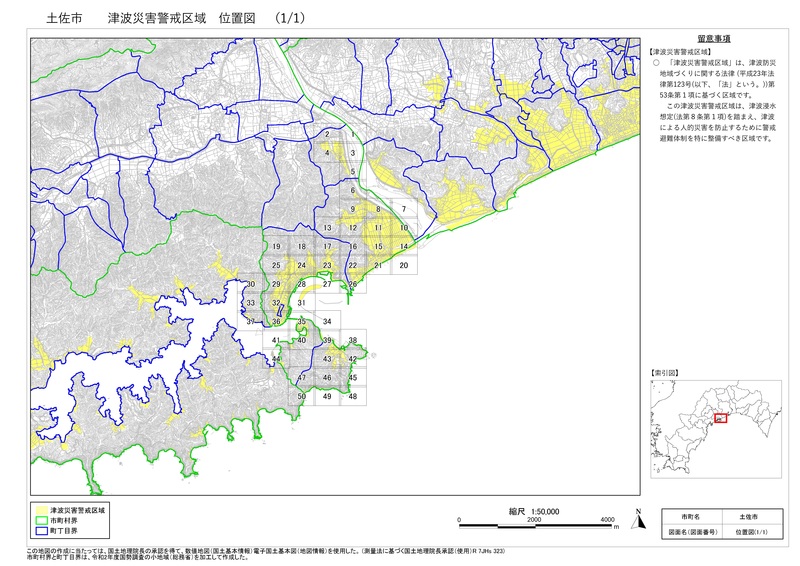Click map grid cell number 34
The height and width of the screenshot is (566, 800).
point(327,321)
